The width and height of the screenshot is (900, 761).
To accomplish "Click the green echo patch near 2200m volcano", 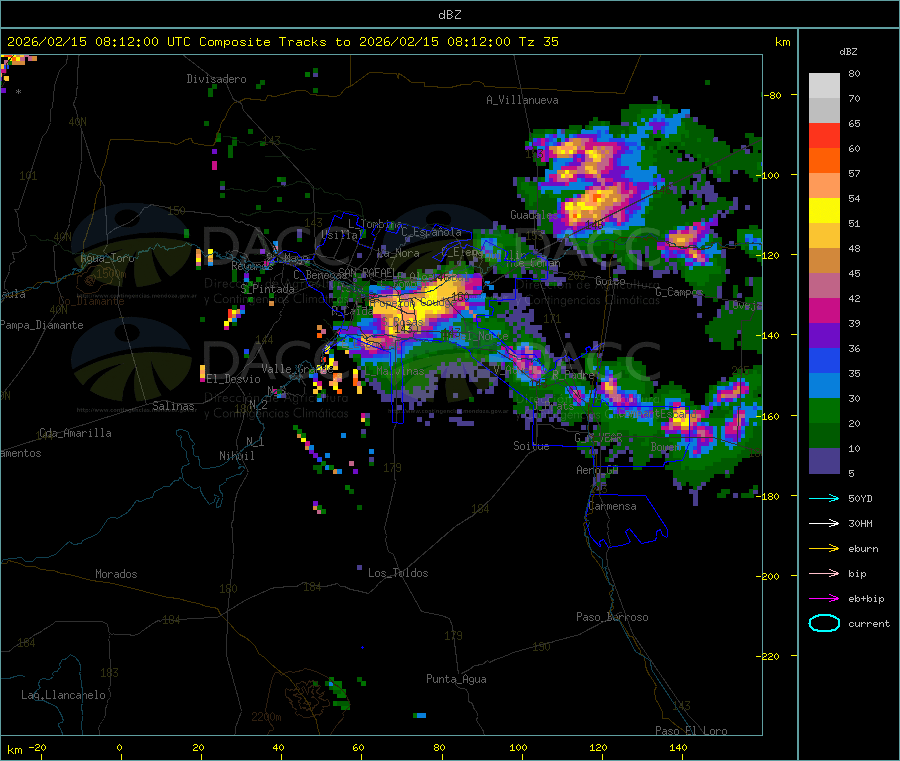I will [339, 694].
